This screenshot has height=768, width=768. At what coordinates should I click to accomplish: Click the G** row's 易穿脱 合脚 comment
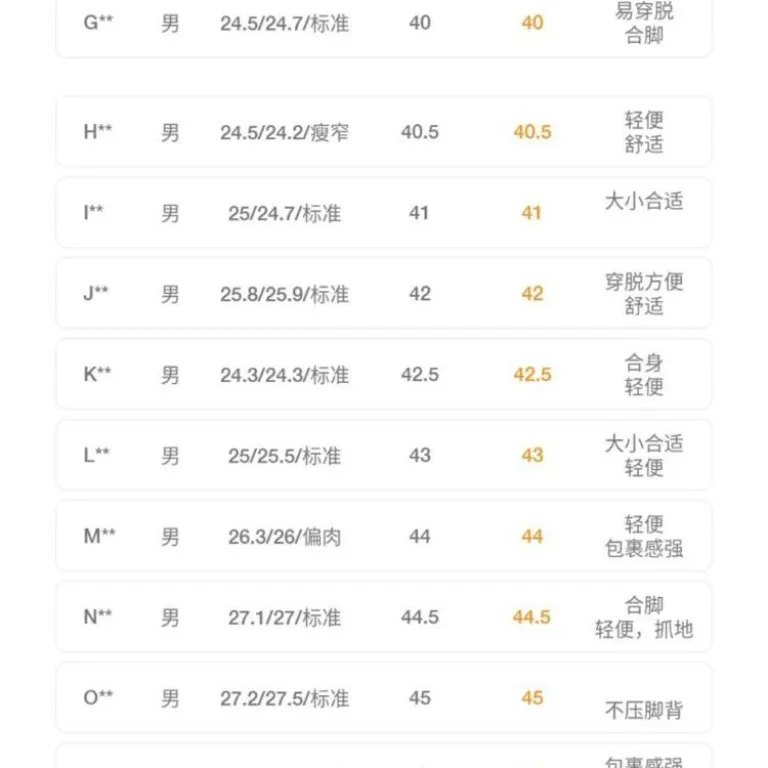click(x=644, y=23)
